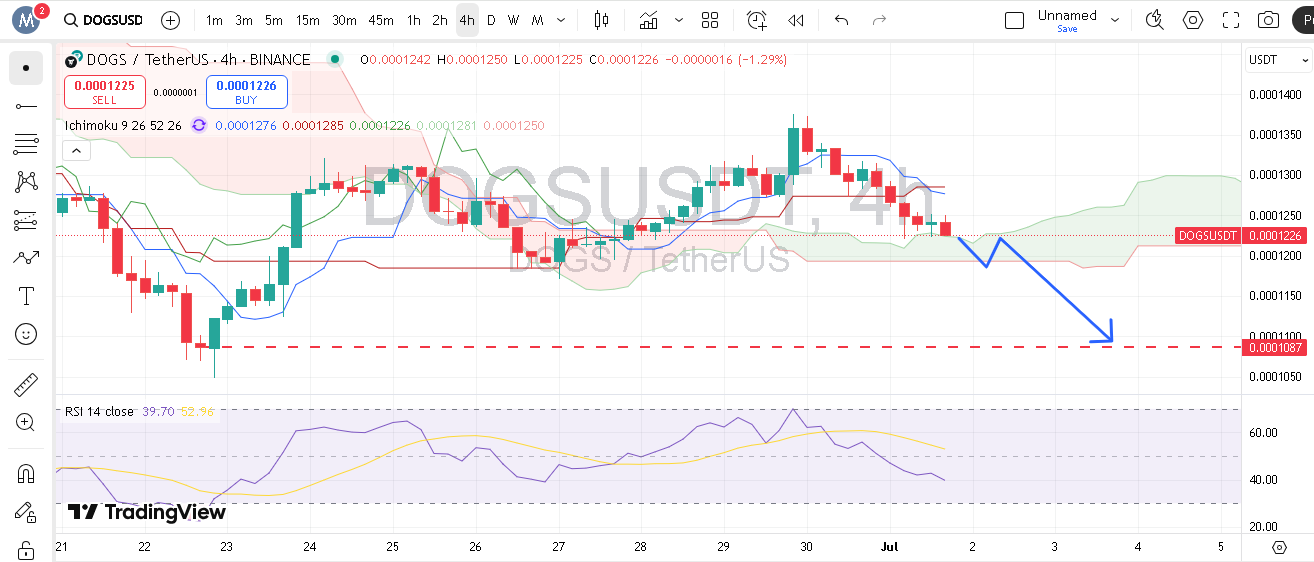Expand the favorite indicators dropdown arrow
Image resolution: width=1314 pixels, height=562 pixels.
(x=679, y=20)
